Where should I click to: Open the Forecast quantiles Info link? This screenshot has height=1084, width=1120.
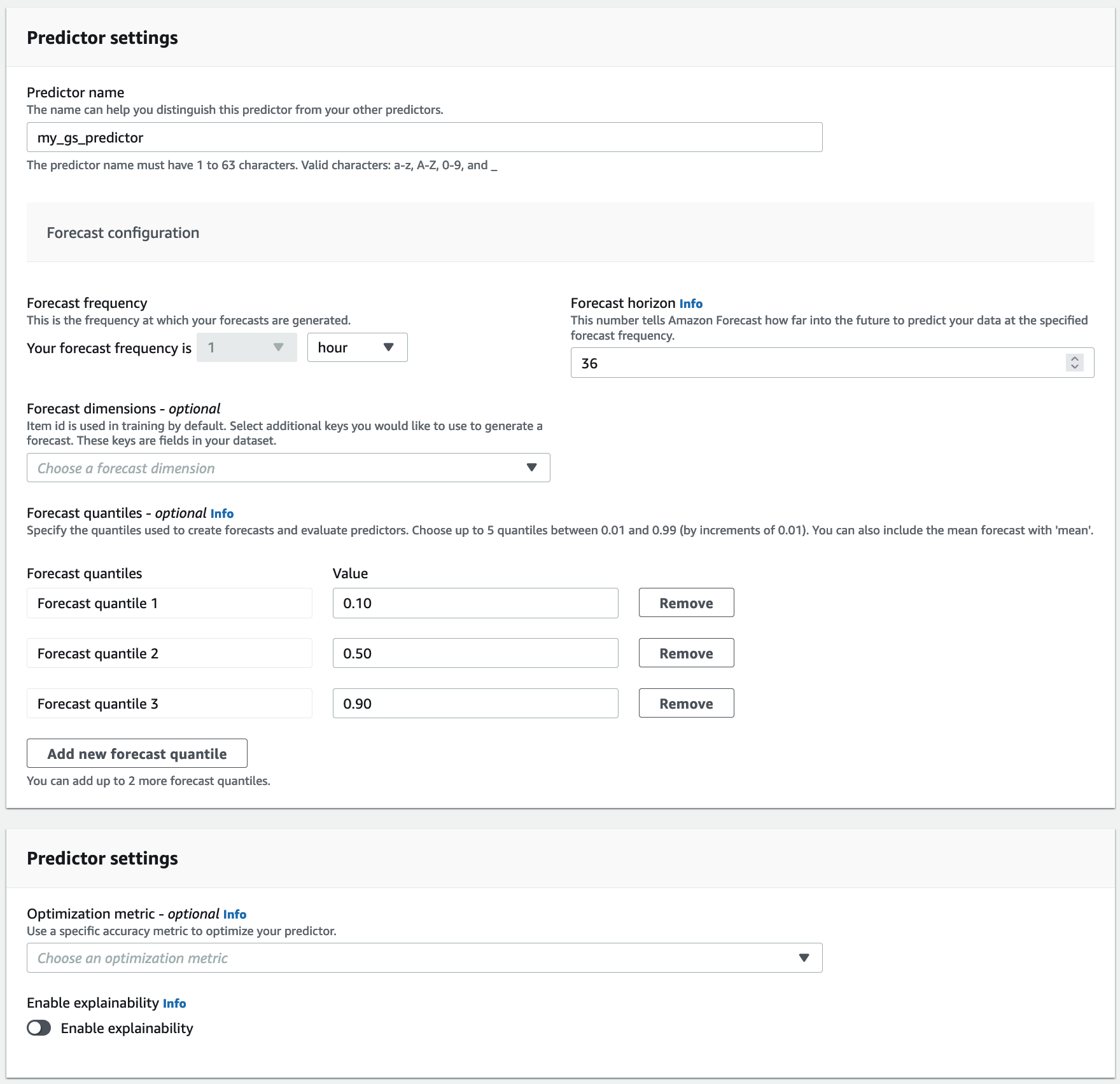coord(222,513)
